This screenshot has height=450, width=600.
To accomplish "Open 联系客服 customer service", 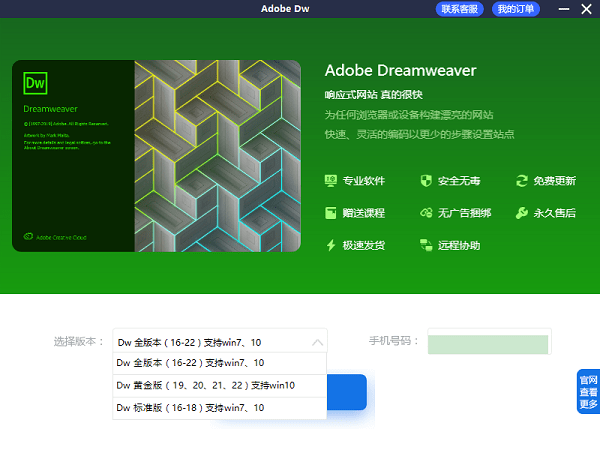I will pyautogui.click(x=460, y=9).
